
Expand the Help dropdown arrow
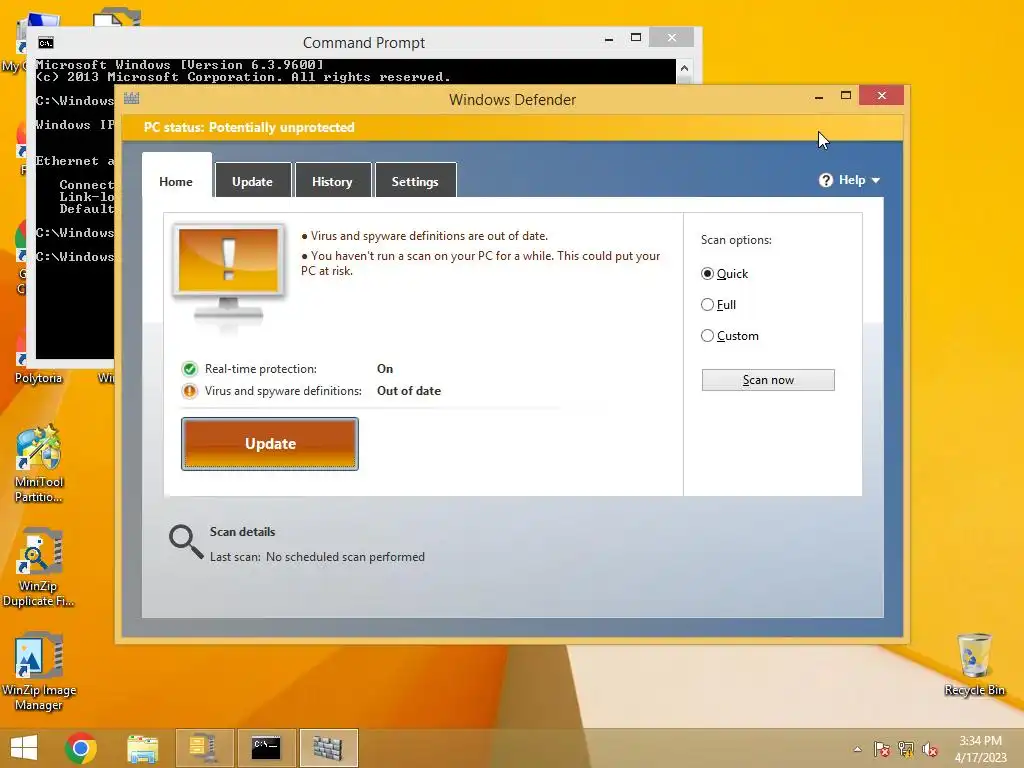click(876, 181)
